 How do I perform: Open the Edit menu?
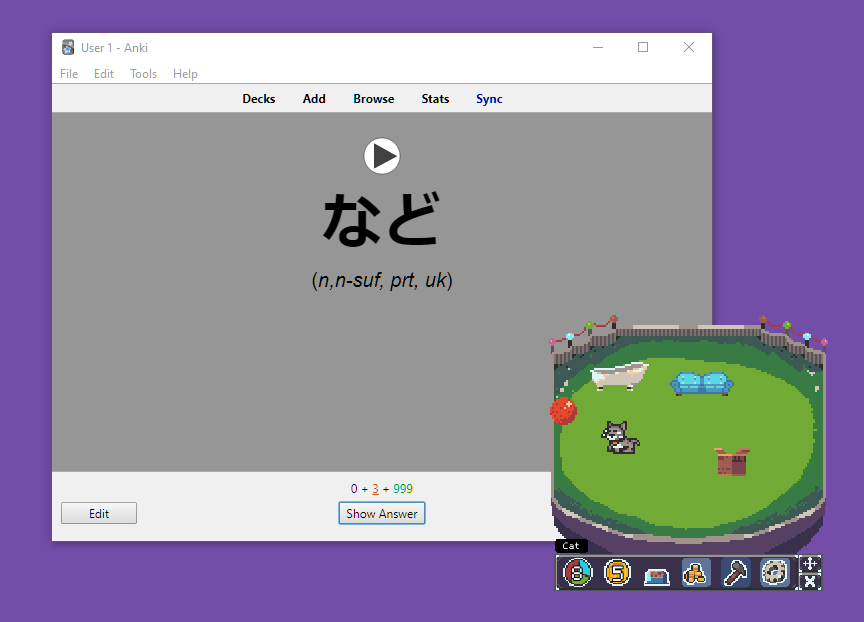click(x=104, y=74)
